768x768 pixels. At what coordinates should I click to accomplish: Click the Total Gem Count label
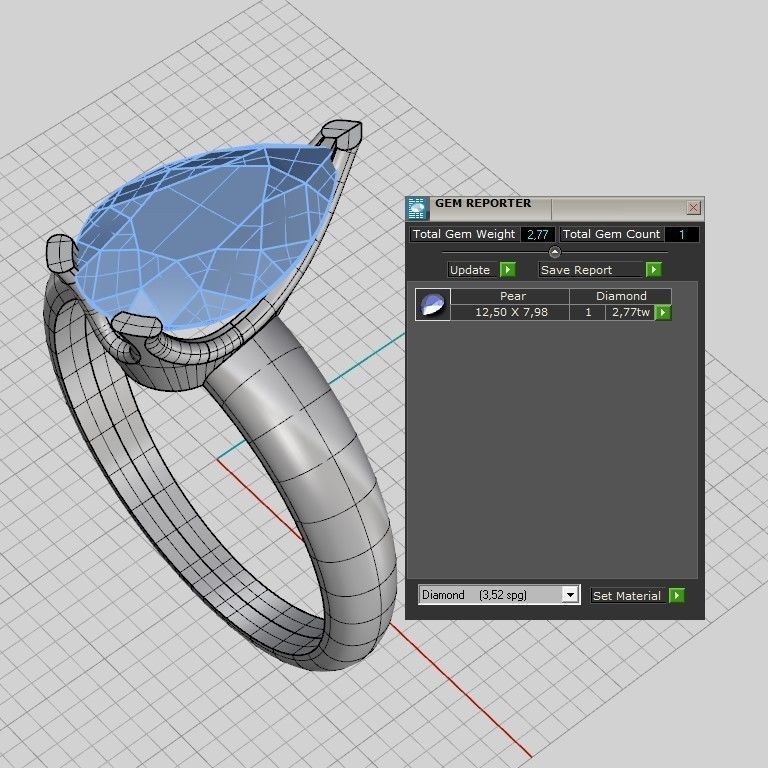tap(611, 234)
